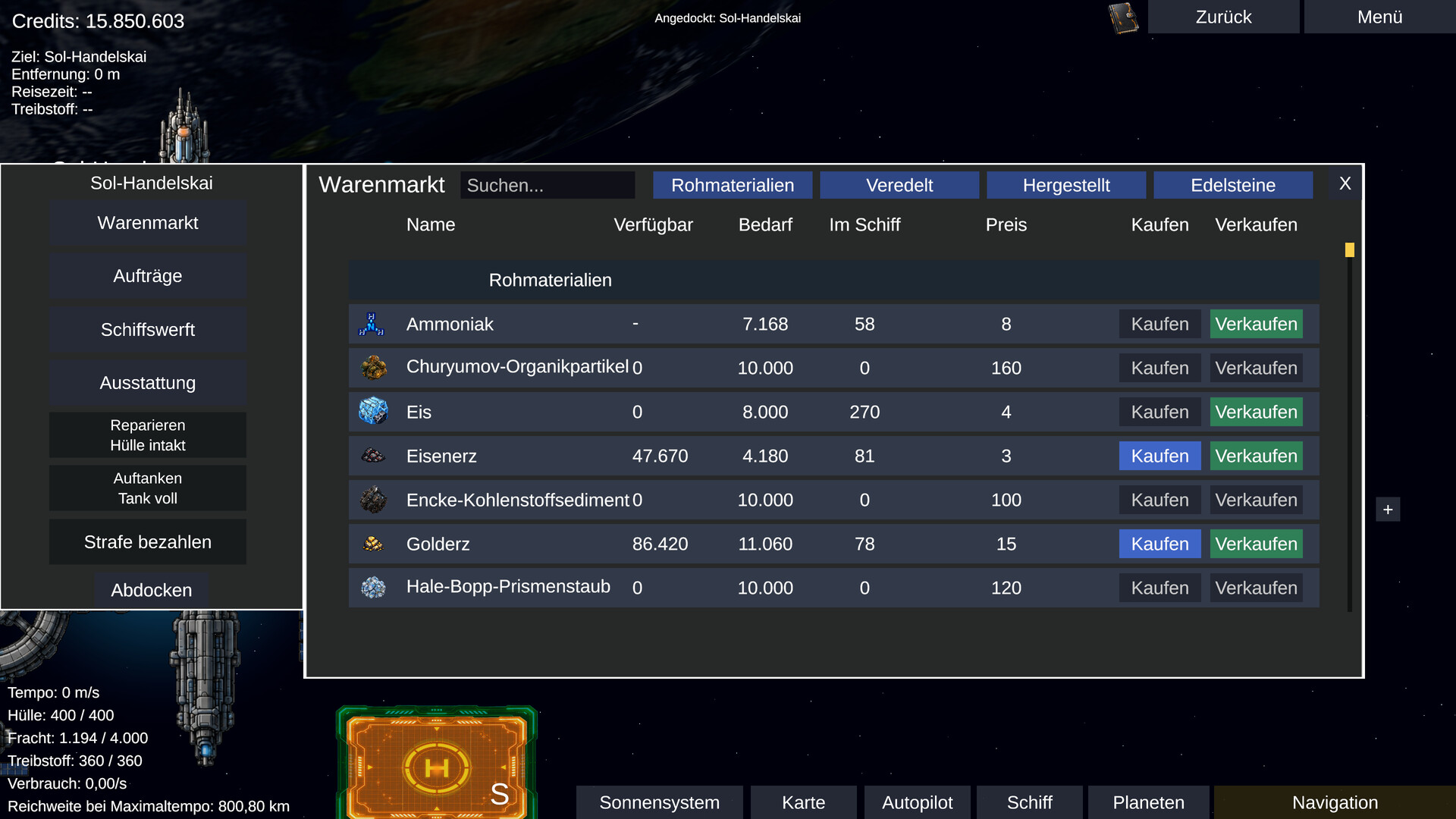This screenshot has height=819, width=1456.
Task: Open Aufträge in the station menu
Action: pyautogui.click(x=148, y=276)
